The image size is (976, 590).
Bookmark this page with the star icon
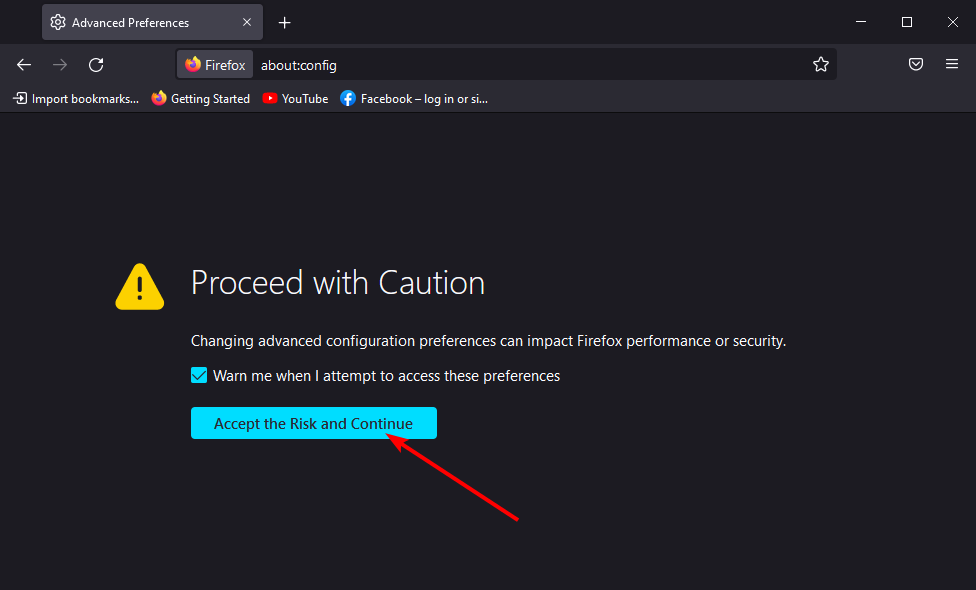coord(820,64)
